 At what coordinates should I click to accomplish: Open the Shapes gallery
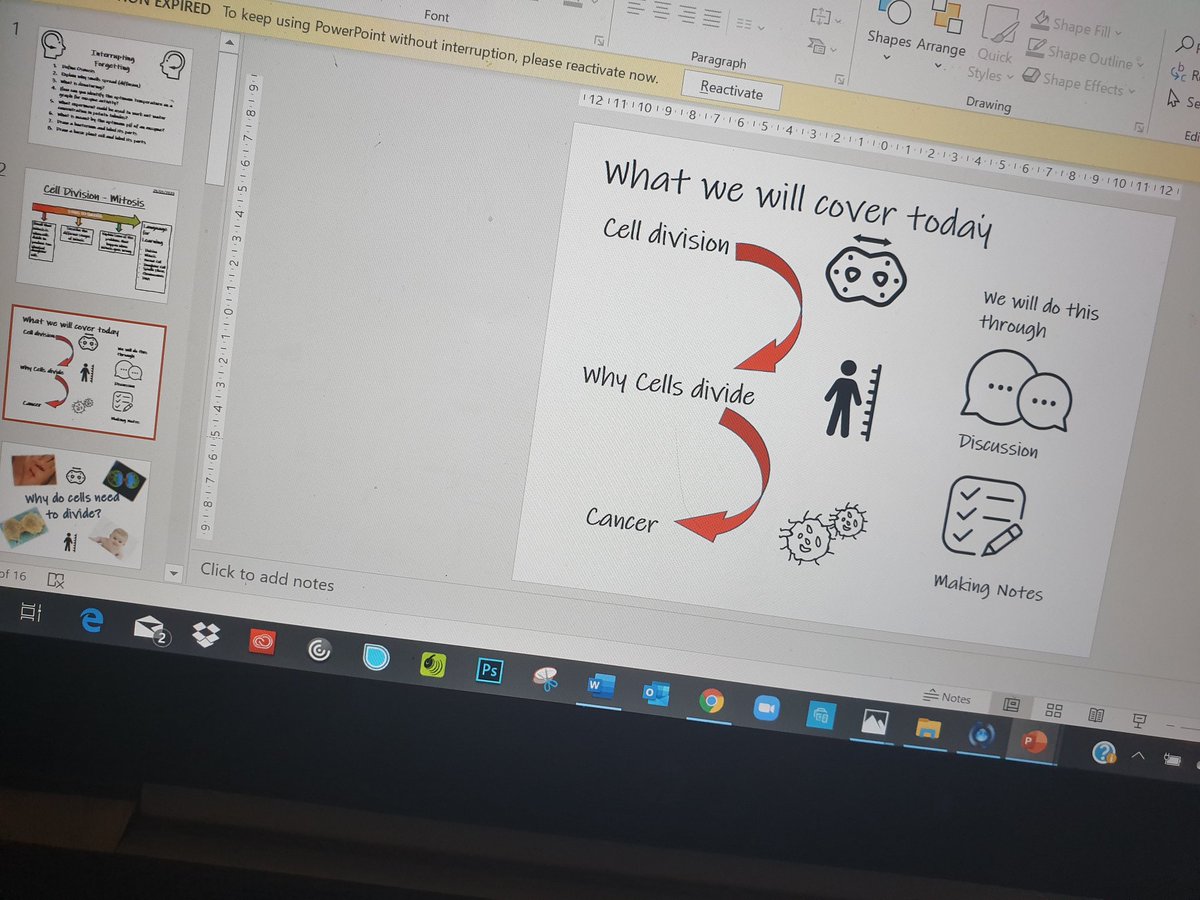(889, 28)
